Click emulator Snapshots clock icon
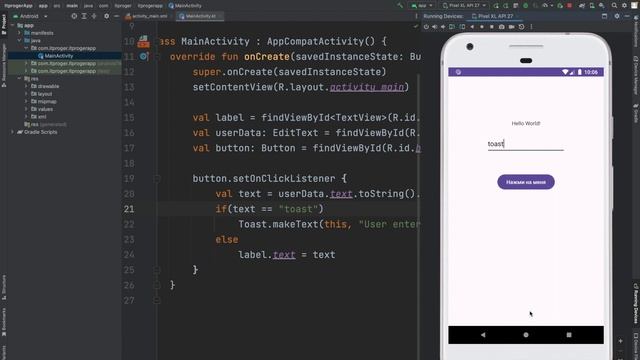Viewport: 640px width, 360px height. click(x=521, y=27)
